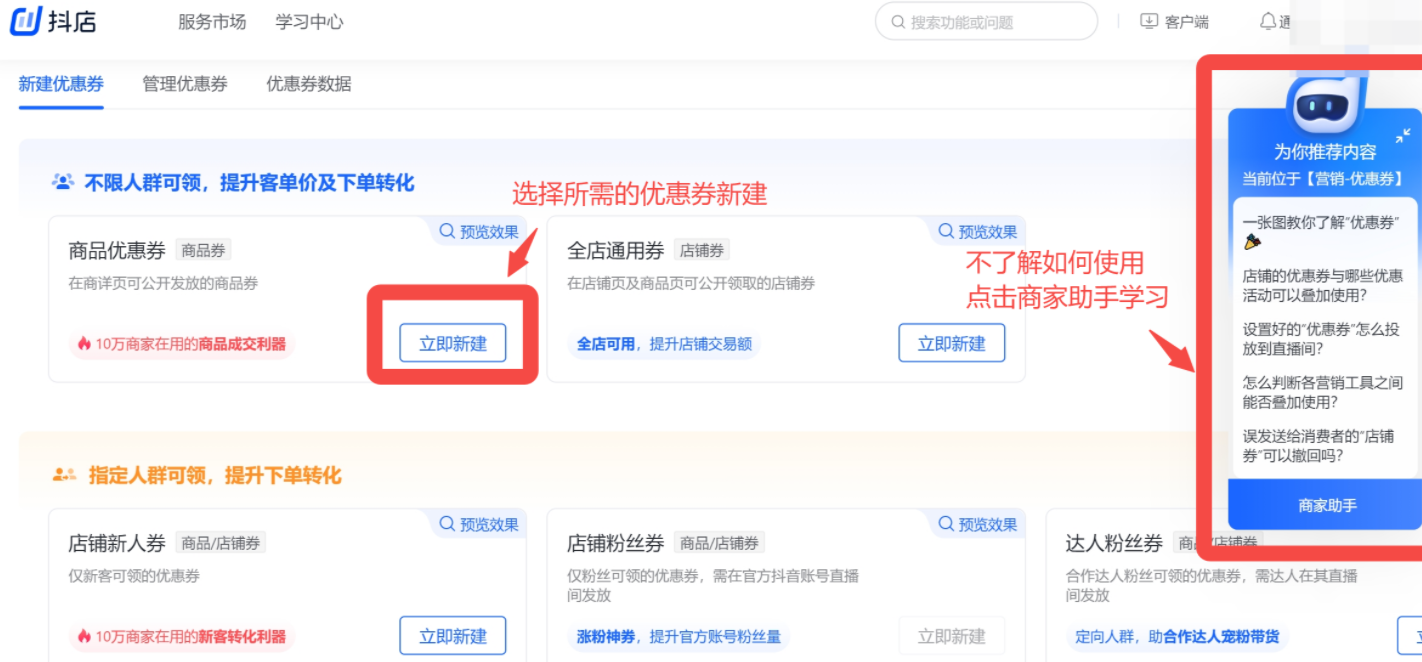Click the 商品券 tag label

pyautogui.click(x=203, y=250)
